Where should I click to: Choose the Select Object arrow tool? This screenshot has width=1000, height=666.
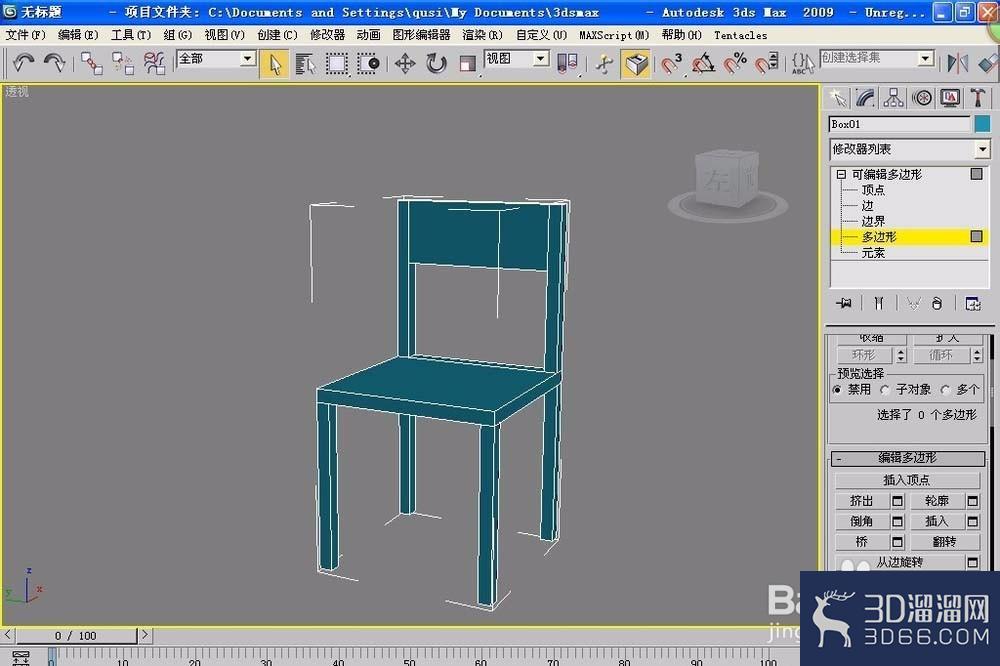275,64
